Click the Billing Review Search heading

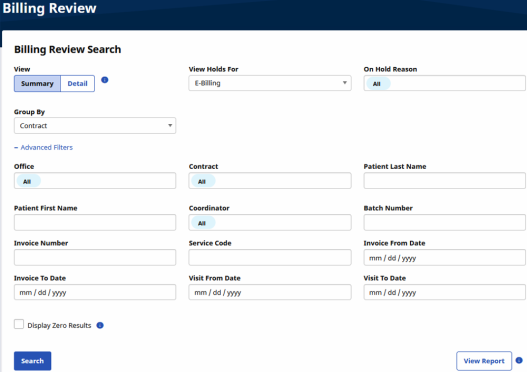coord(68,49)
